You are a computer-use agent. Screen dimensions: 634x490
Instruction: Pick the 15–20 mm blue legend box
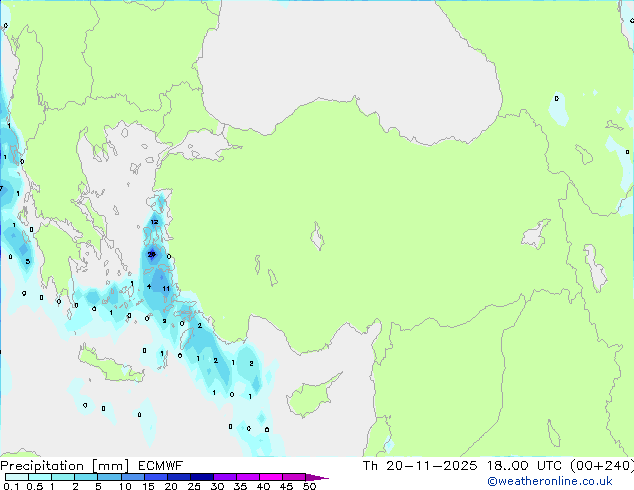point(155,477)
